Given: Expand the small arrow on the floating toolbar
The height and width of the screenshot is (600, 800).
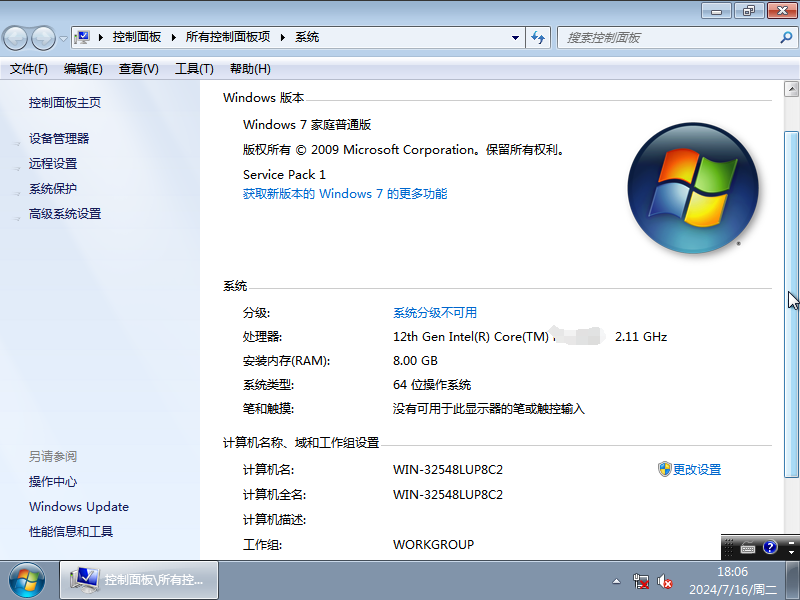Looking at the screenshot, I should [791, 552].
